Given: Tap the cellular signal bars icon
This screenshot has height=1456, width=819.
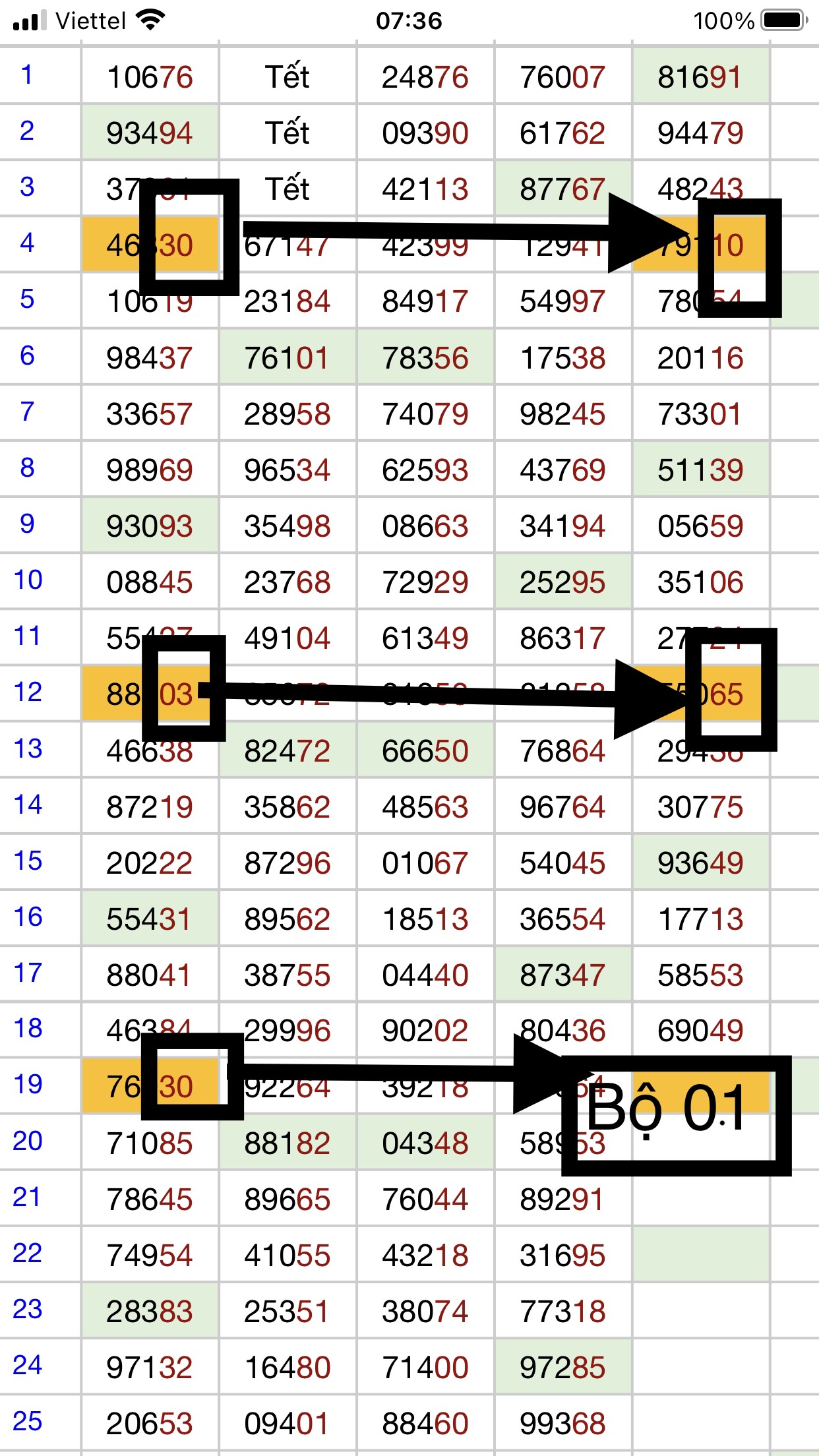Looking at the screenshot, I should [x=30, y=21].
